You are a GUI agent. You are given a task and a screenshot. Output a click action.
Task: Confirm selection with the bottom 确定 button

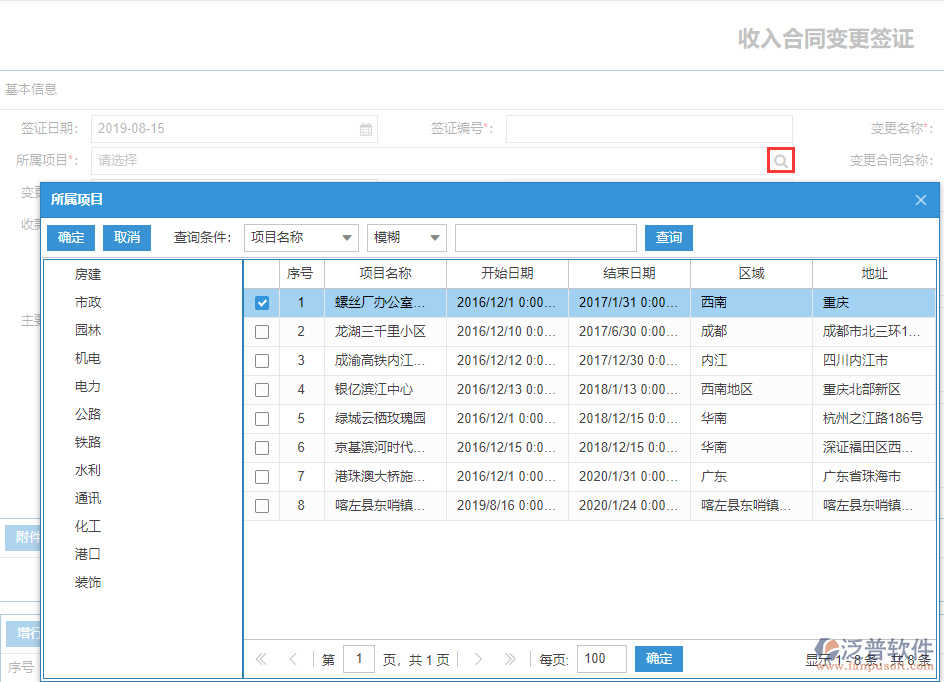[657, 658]
